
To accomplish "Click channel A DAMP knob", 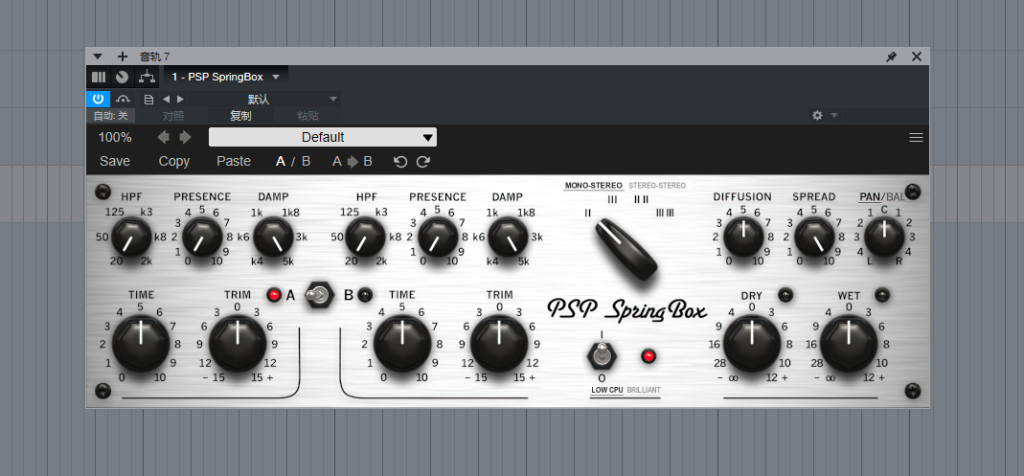I will (273, 236).
